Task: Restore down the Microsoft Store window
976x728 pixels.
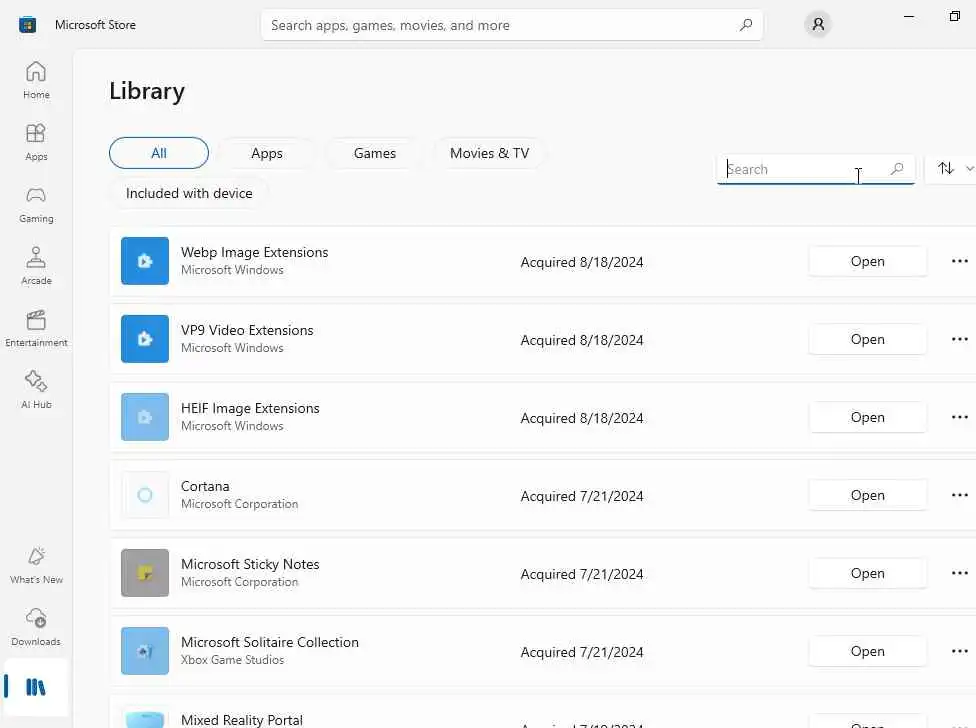Action: (x=955, y=16)
